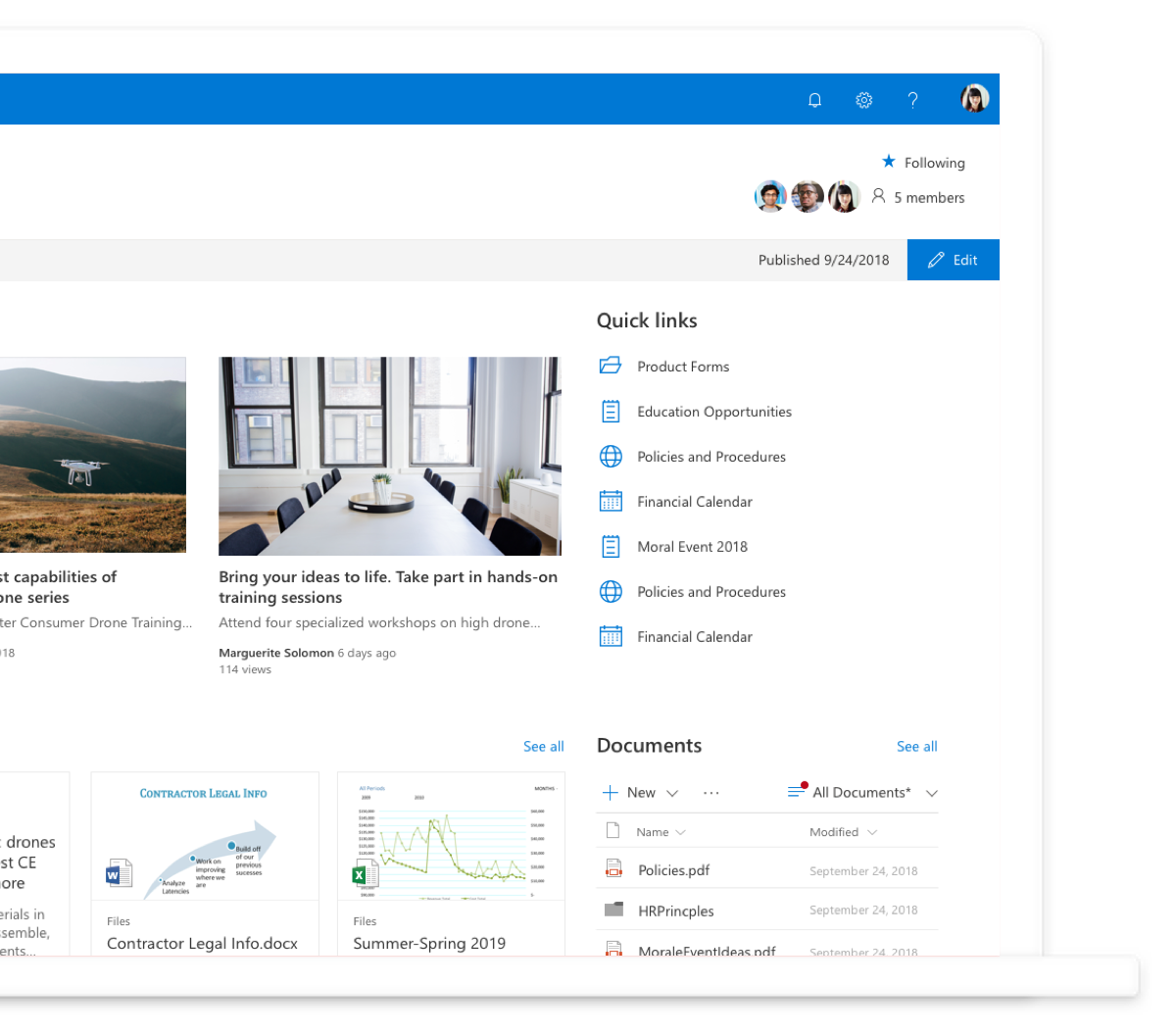1176x1034 pixels.
Task: Click the HRPrincples folder icon
Action: pos(613,910)
